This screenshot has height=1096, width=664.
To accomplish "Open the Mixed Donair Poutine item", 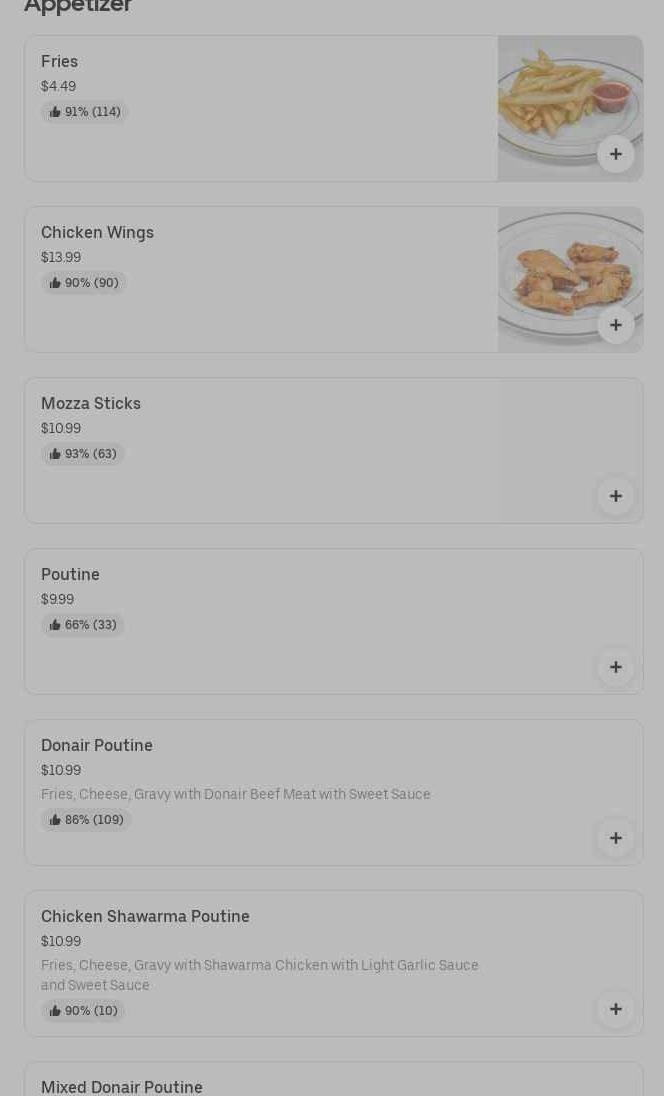I will point(122,1087).
